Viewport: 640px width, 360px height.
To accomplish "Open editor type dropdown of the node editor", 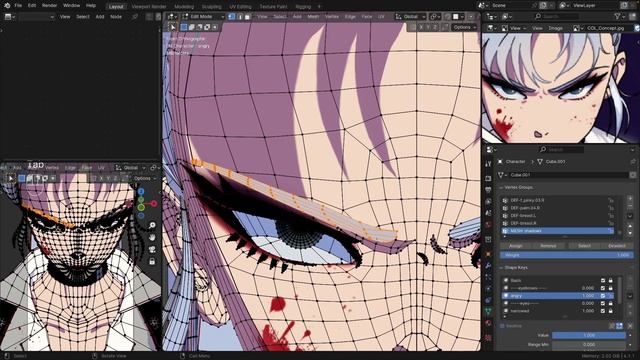I will tap(9, 17).
